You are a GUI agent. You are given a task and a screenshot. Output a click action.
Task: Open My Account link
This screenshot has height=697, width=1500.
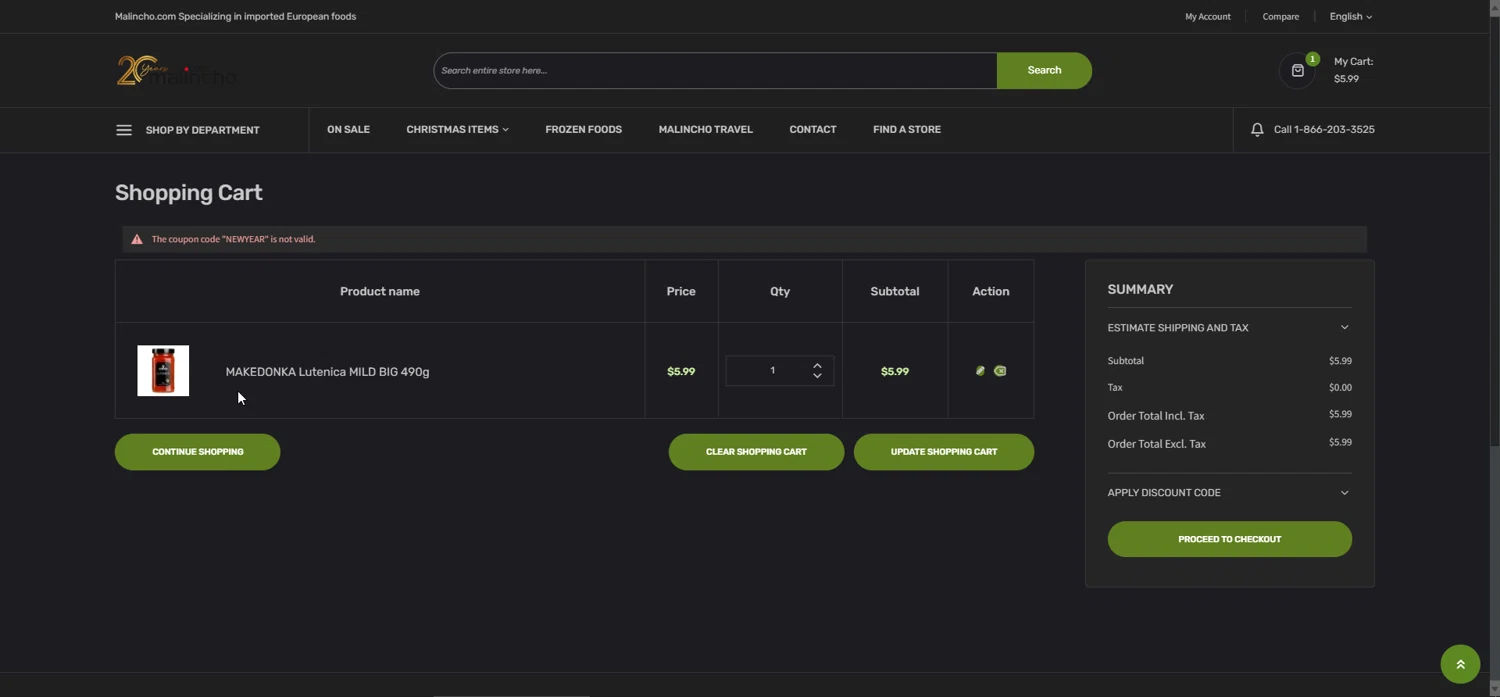point(1207,16)
